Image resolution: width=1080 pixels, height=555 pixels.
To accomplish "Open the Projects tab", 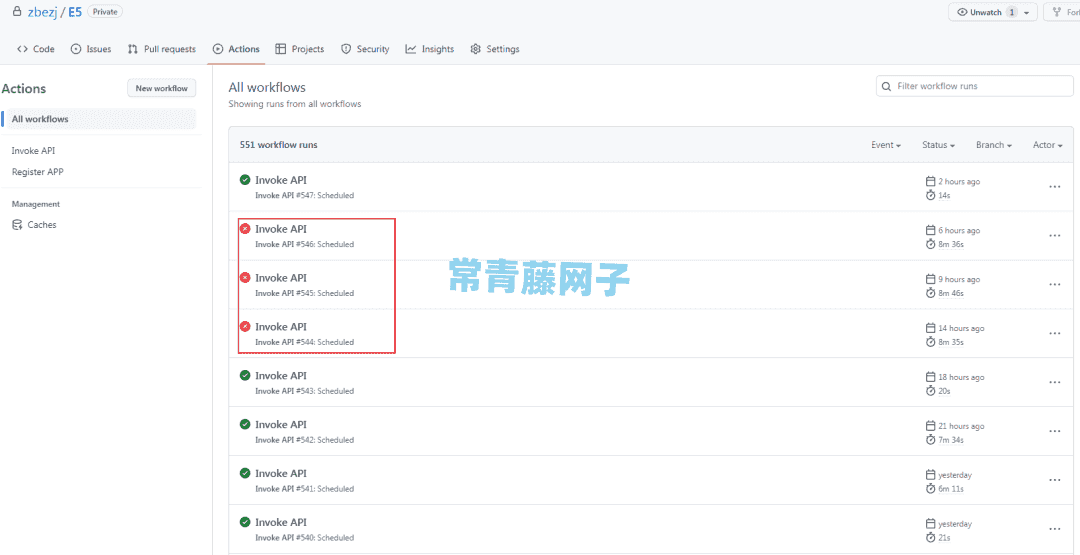I will (300, 49).
